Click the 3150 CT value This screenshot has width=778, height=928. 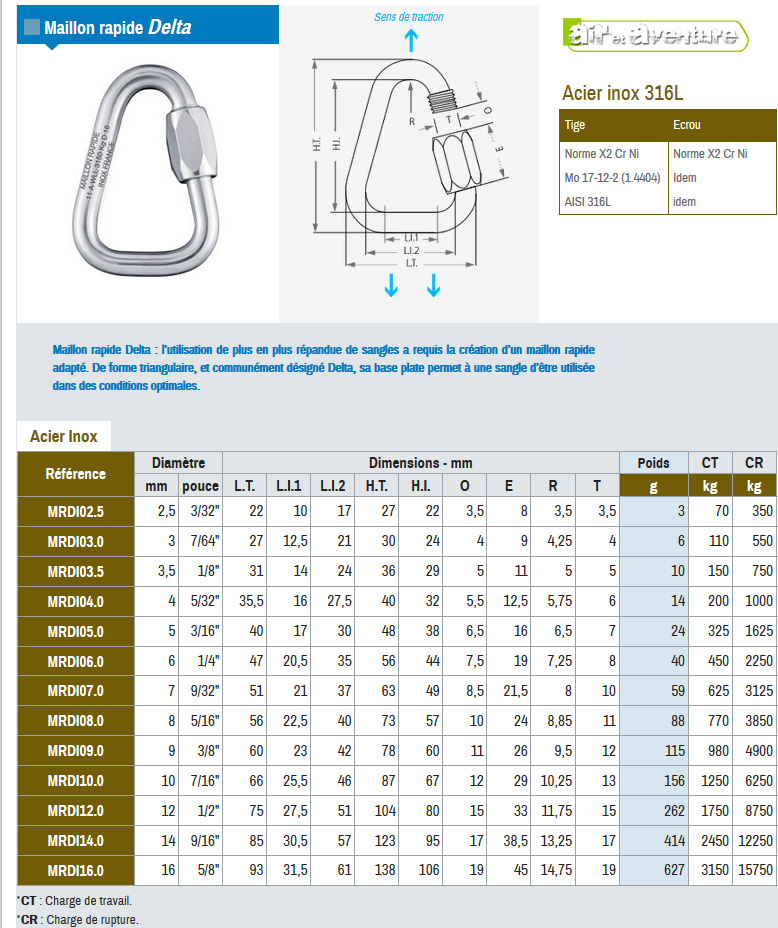click(x=715, y=870)
